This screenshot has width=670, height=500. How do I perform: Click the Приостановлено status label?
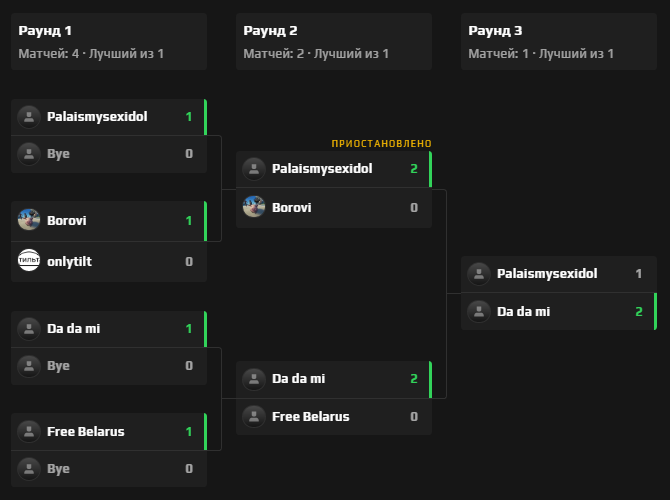coord(381,144)
